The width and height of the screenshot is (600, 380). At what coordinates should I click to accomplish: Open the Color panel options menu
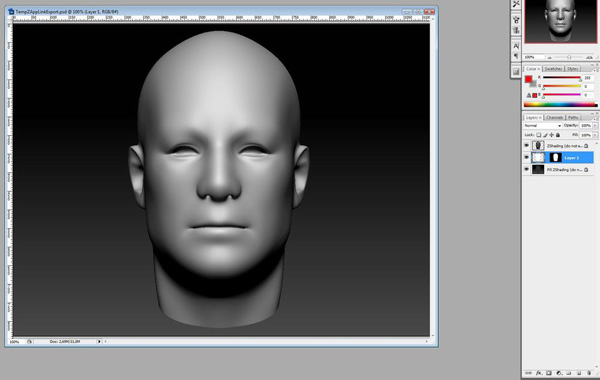tap(595, 70)
